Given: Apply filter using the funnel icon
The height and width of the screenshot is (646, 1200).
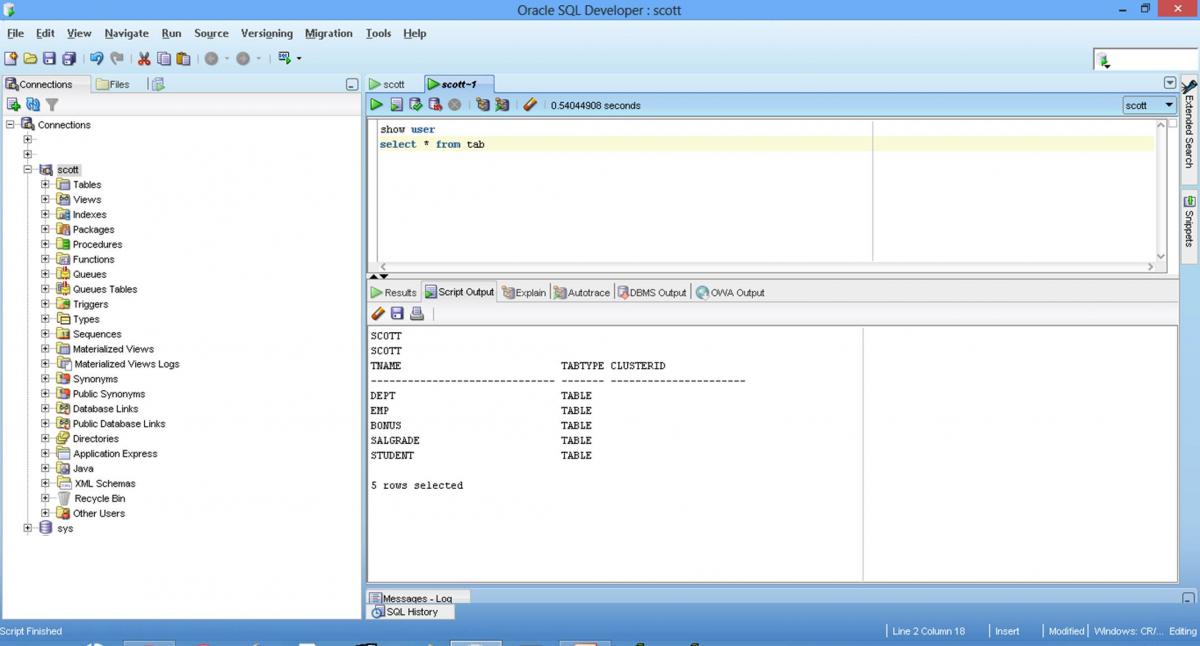Looking at the screenshot, I should tap(52, 105).
